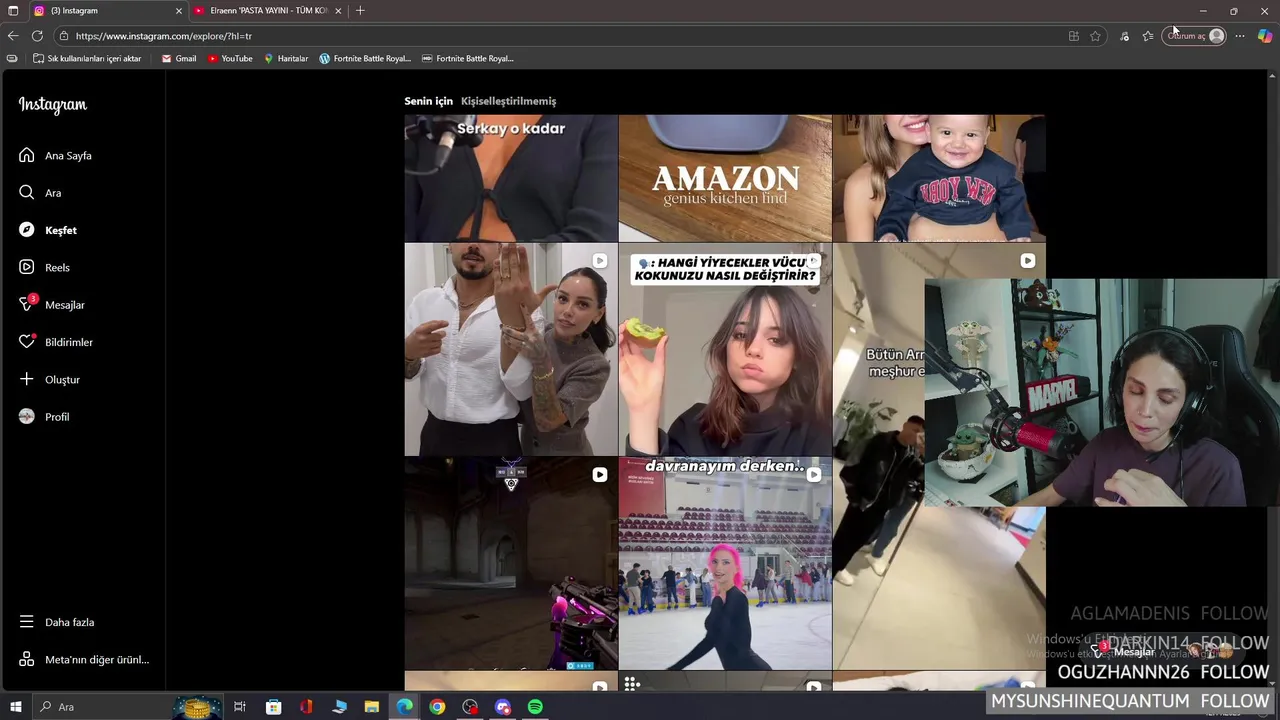Open Meta'nın diğer ürünleri menu
This screenshot has width=1280, height=720.
[84, 659]
